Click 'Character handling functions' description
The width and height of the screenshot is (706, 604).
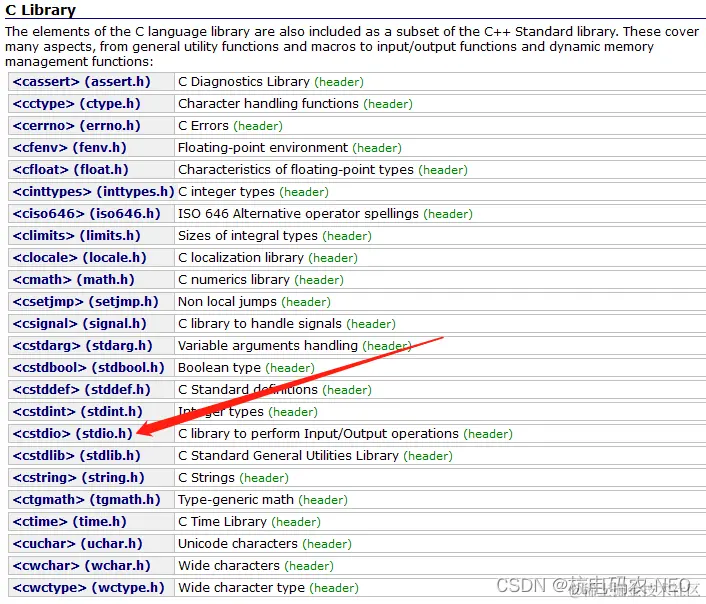[x=268, y=104]
